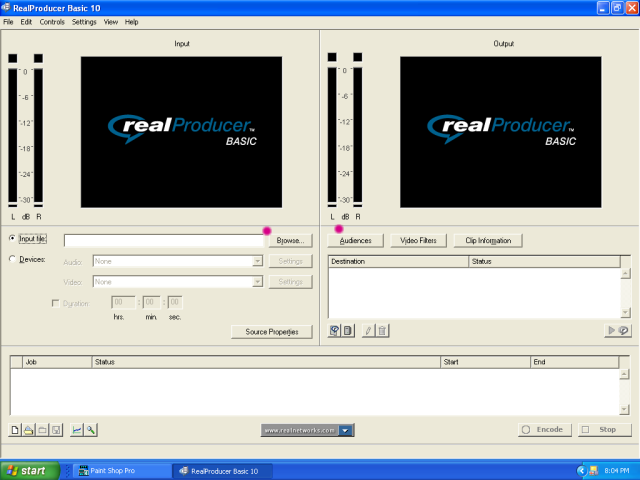
Task: Enable the Duration checkbox
Action: point(56,303)
